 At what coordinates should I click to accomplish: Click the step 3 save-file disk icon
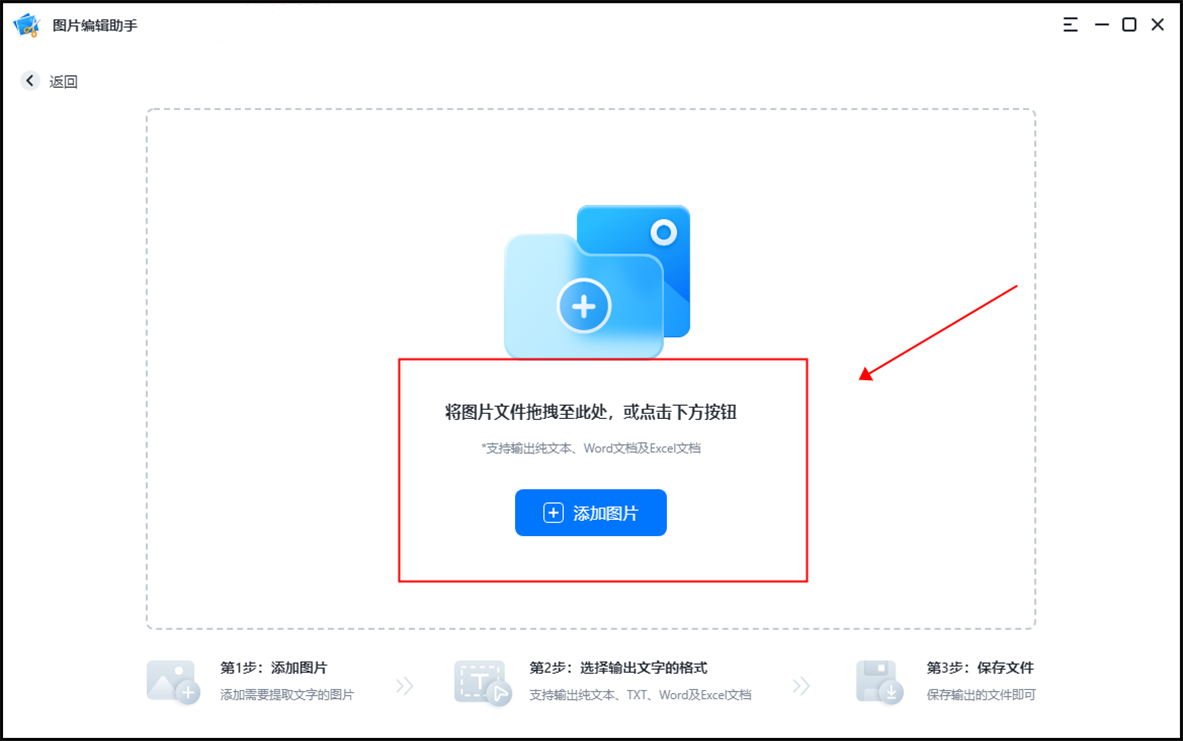[x=880, y=682]
